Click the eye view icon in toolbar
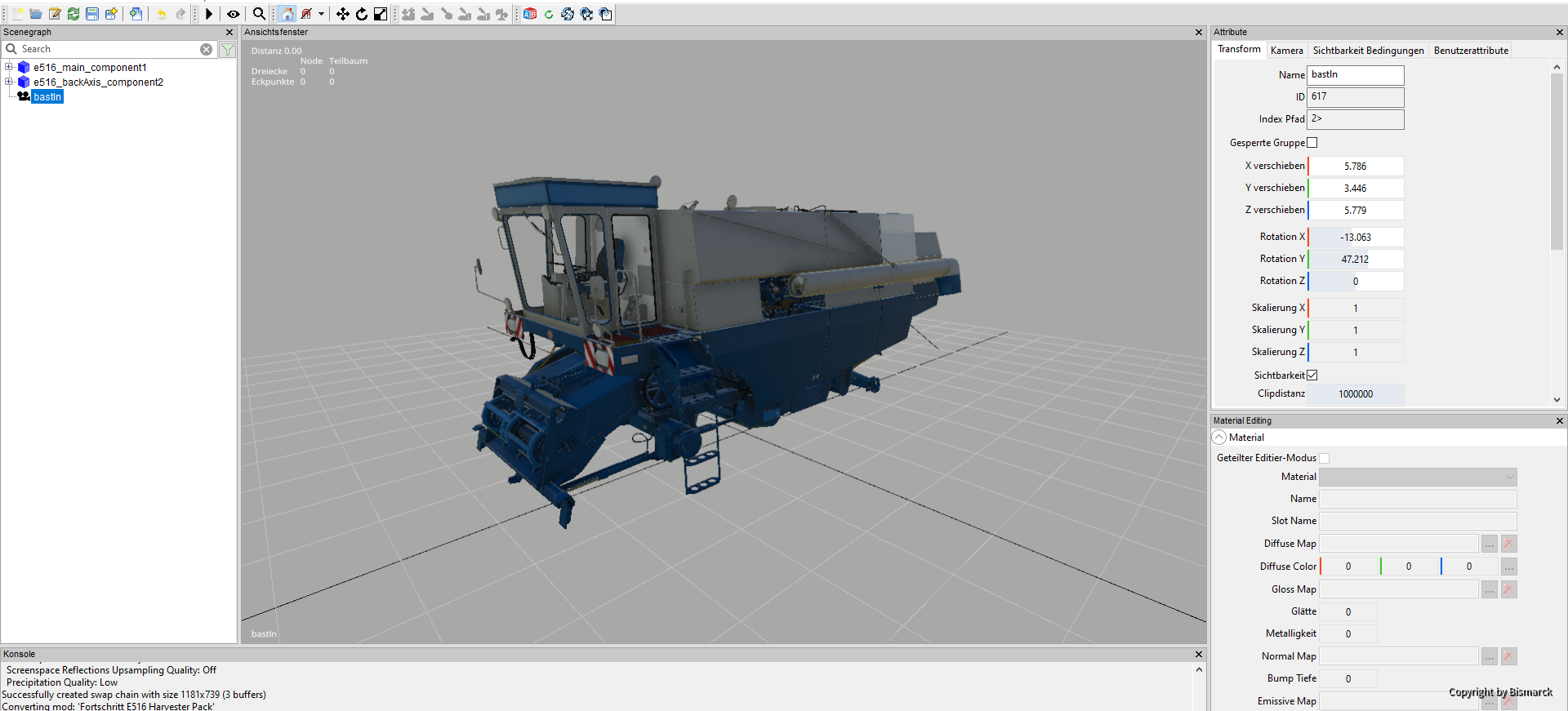The width and height of the screenshot is (1568, 711). (x=234, y=14)
